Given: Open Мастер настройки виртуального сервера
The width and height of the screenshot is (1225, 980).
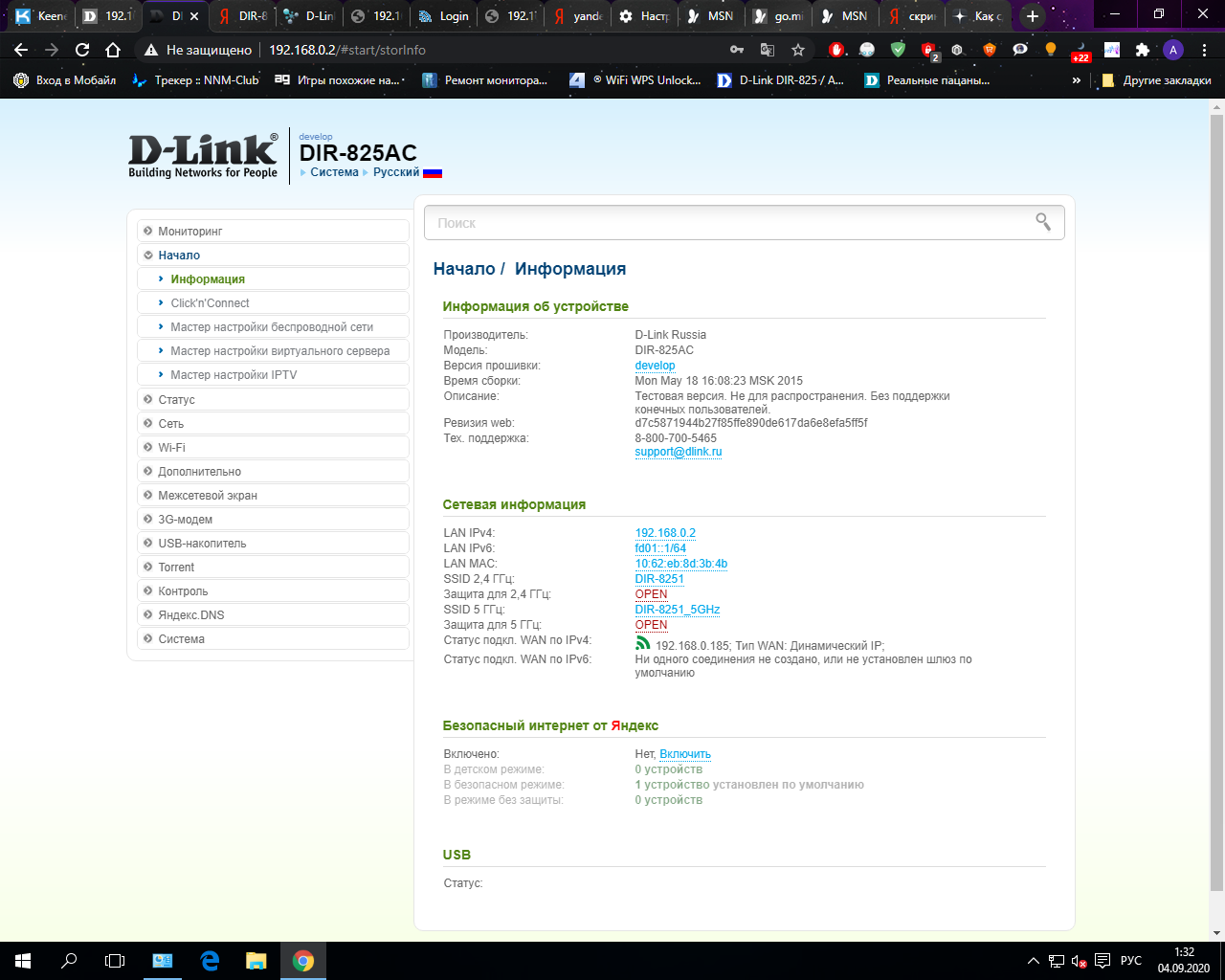Looking at the screenshot, I should coord(273,351).
